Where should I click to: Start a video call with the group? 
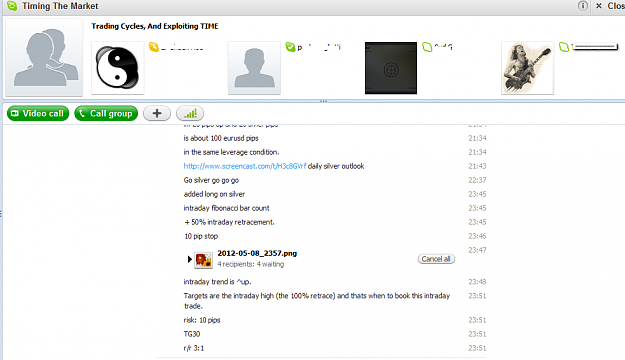click(x=38, y=114)
